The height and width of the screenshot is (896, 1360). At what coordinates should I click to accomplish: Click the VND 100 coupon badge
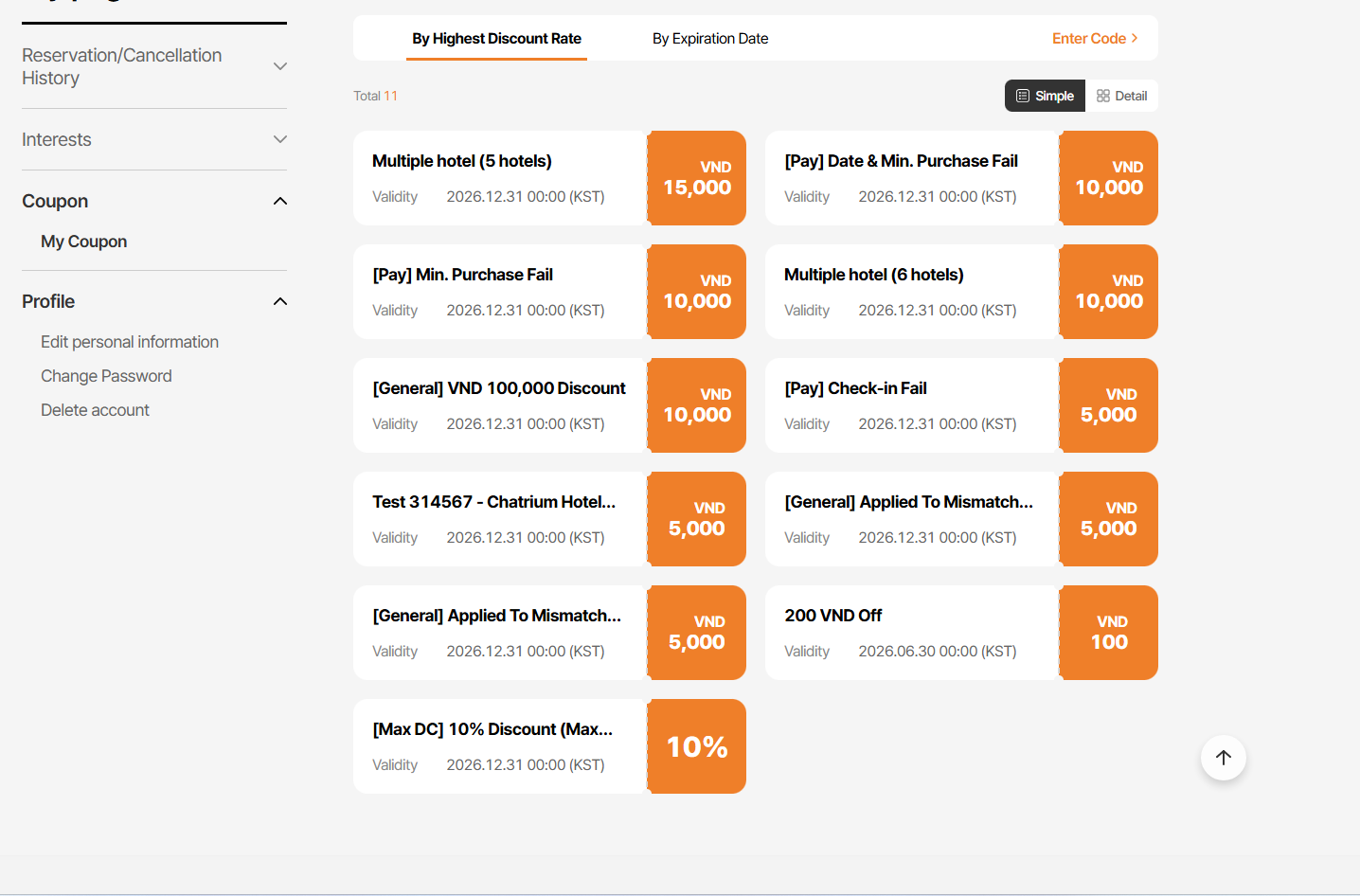click(x=1109, y=633)
